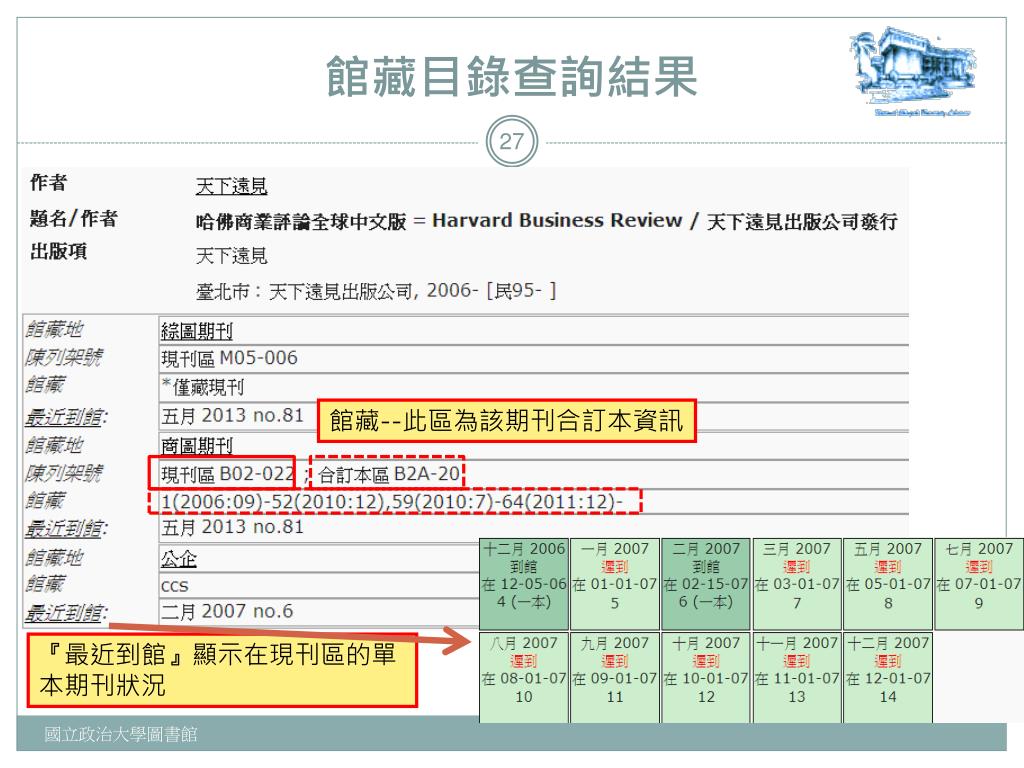Select the slide title 館藏目錄查詢結果

click(511, 76)
